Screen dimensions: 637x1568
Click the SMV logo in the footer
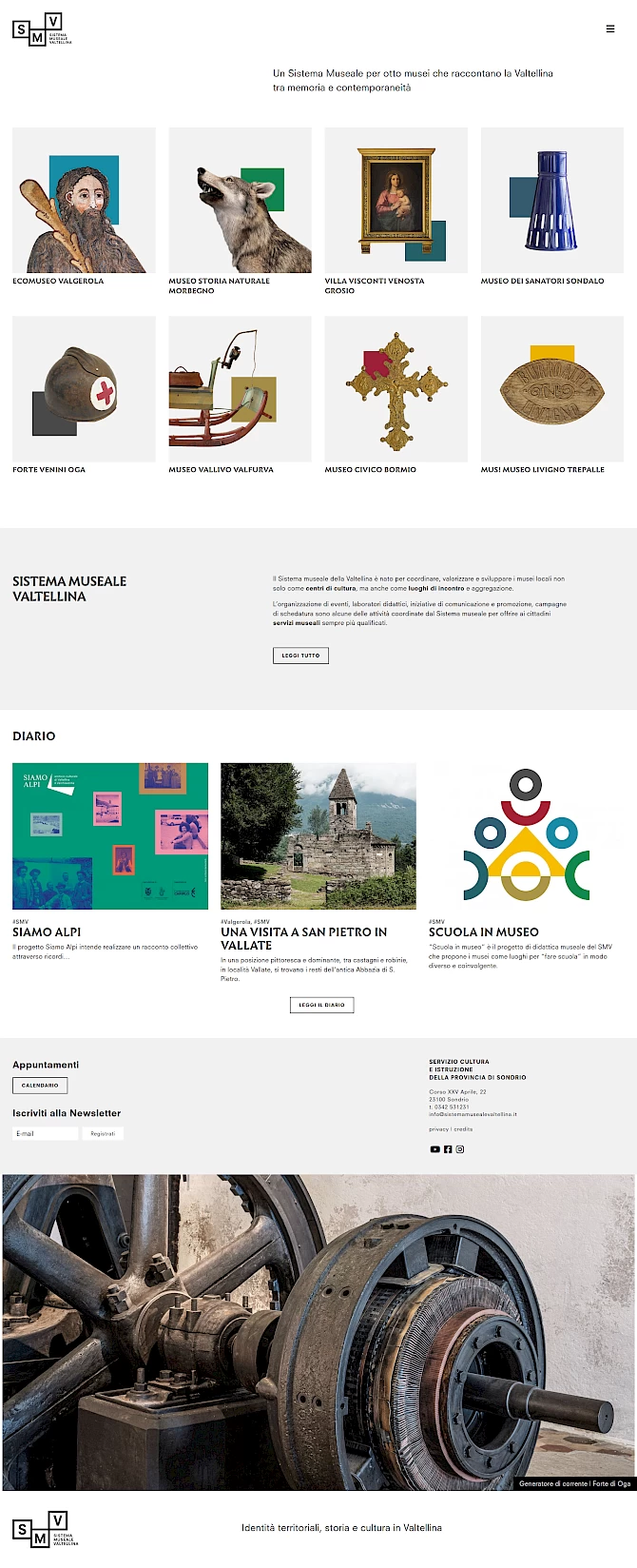(x=46, y=1529)
